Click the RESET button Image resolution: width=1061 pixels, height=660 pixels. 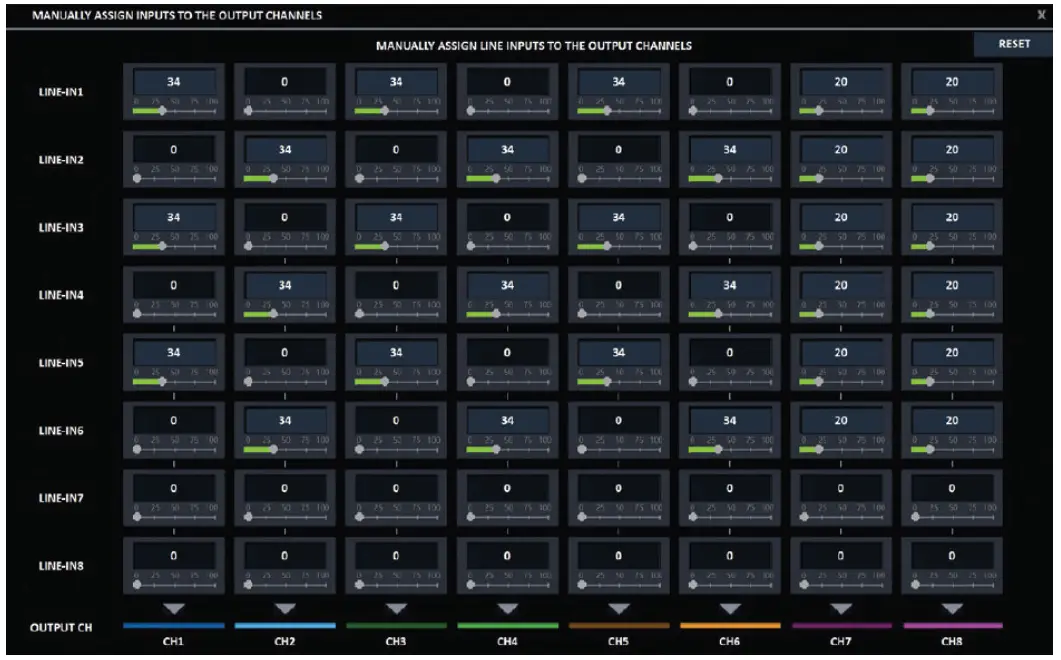[x=1014, y=44]
